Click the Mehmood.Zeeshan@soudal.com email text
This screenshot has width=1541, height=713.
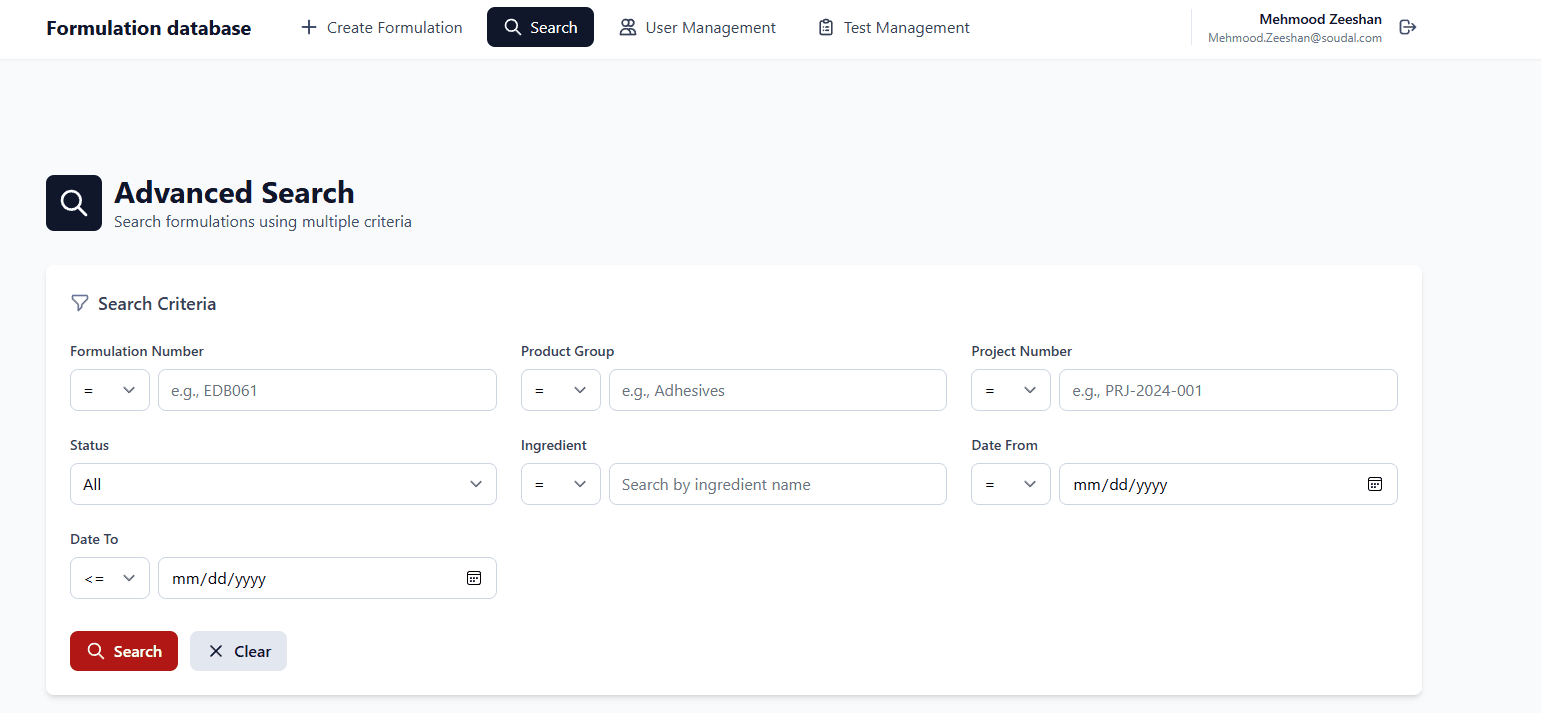(x=1295, y=38)
